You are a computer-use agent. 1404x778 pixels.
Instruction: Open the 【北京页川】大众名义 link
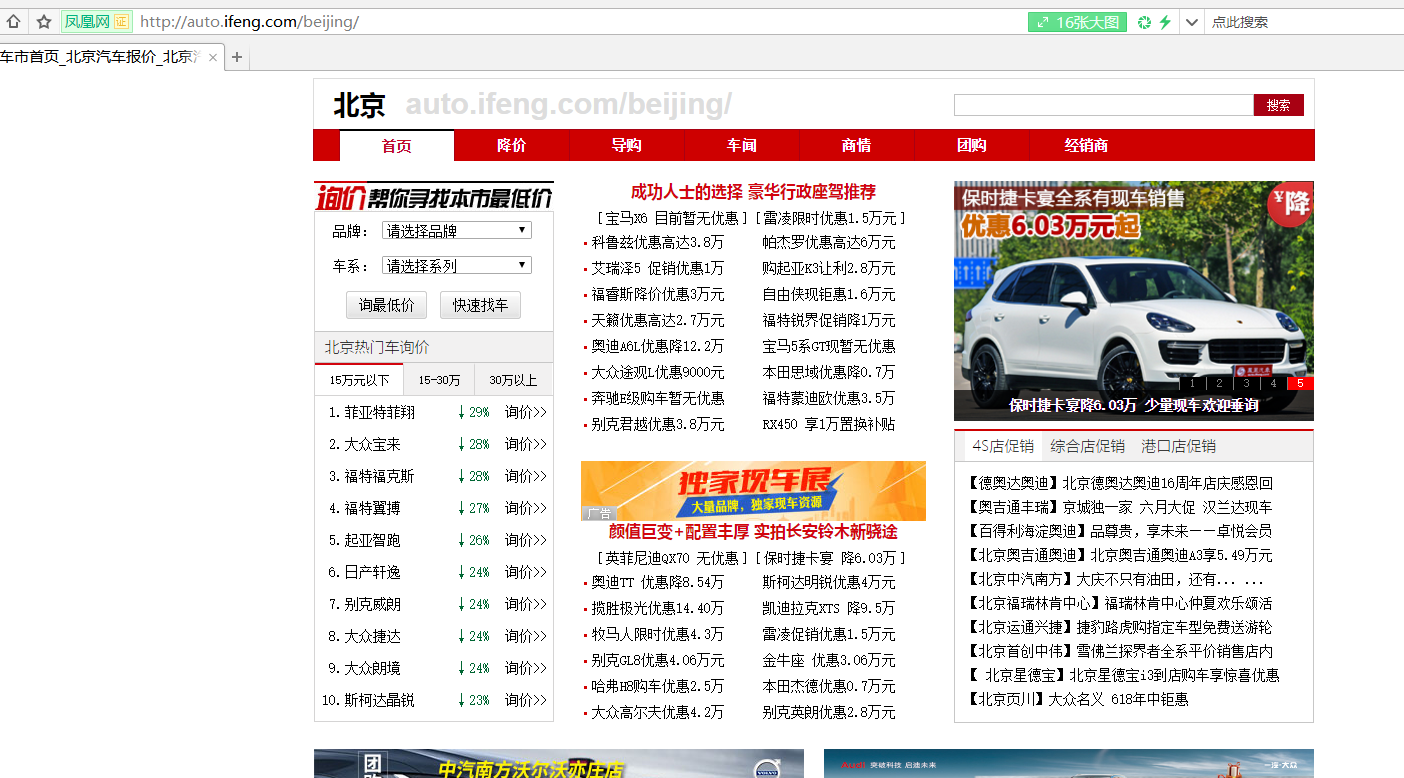pos(1078,699)
